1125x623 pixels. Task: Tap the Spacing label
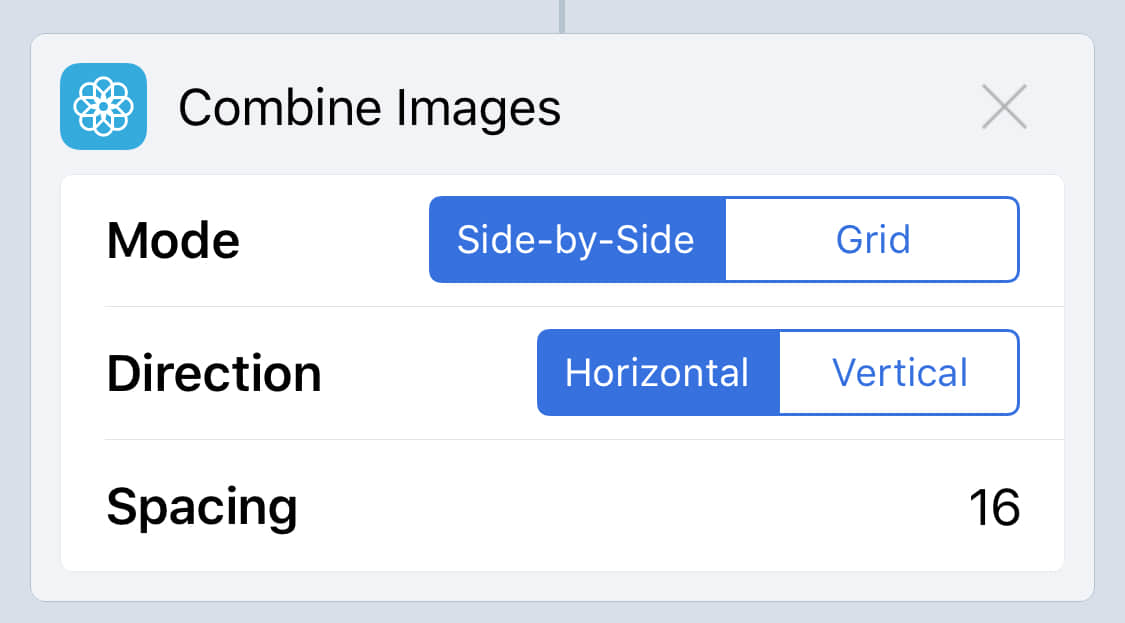(x=202, y=507)
